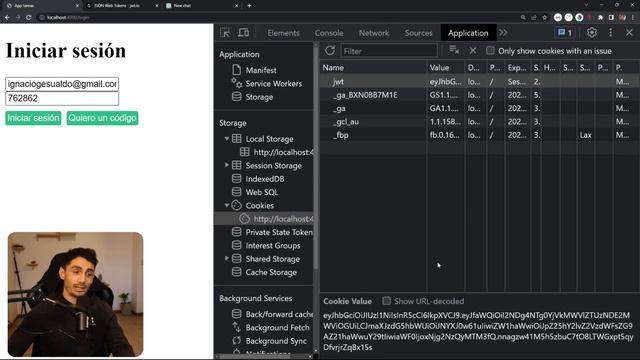Focus the cookie Filter field
Viewport: 640px width, 360px height.
click(x=389, y=51)
